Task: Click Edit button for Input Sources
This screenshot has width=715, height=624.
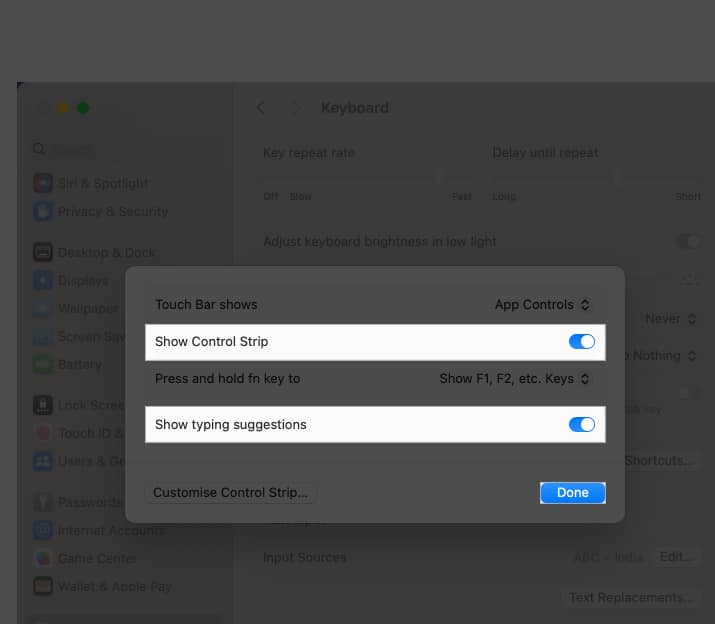Action: pos(676,557)
